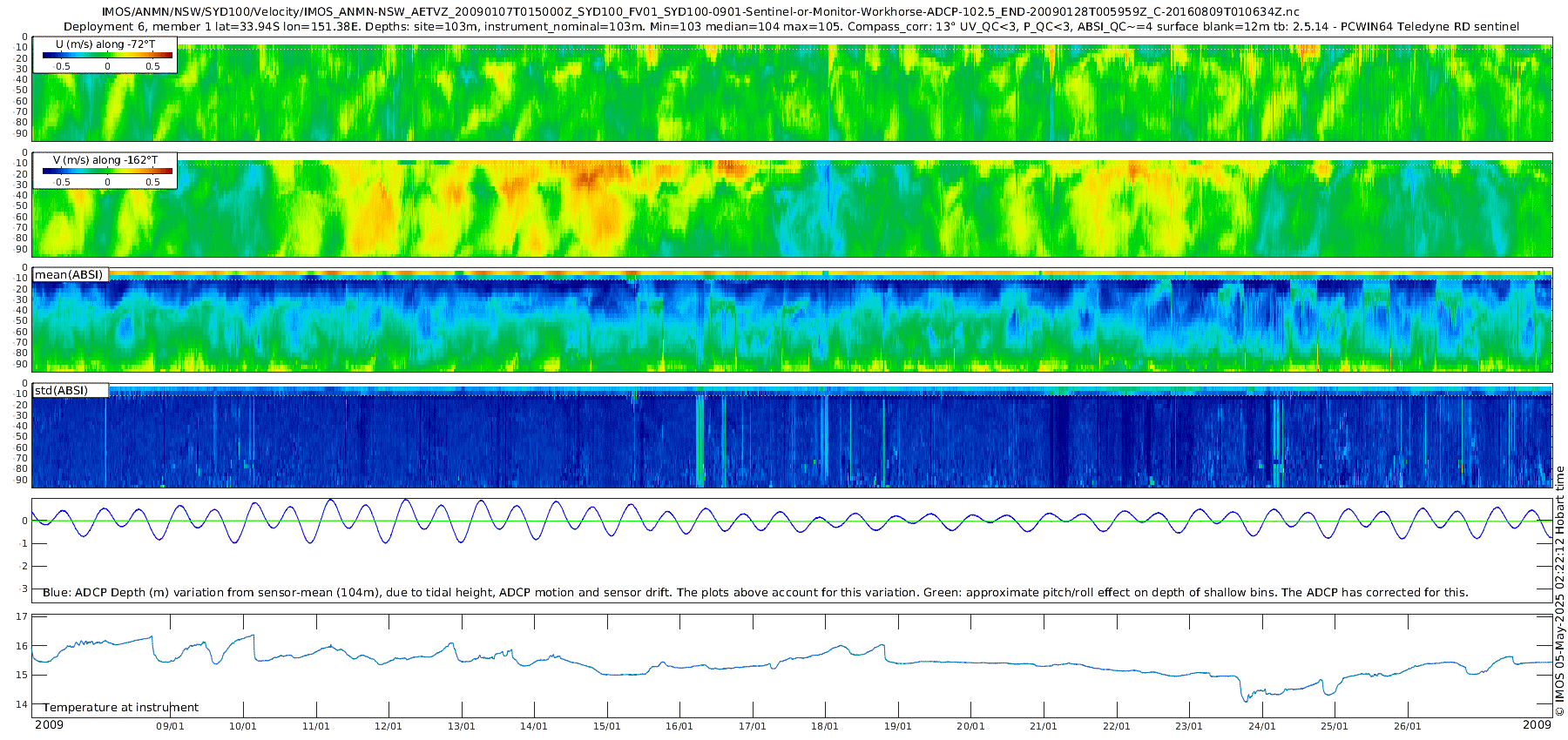Click the 2009 year label at right

tap(1537, 725)
